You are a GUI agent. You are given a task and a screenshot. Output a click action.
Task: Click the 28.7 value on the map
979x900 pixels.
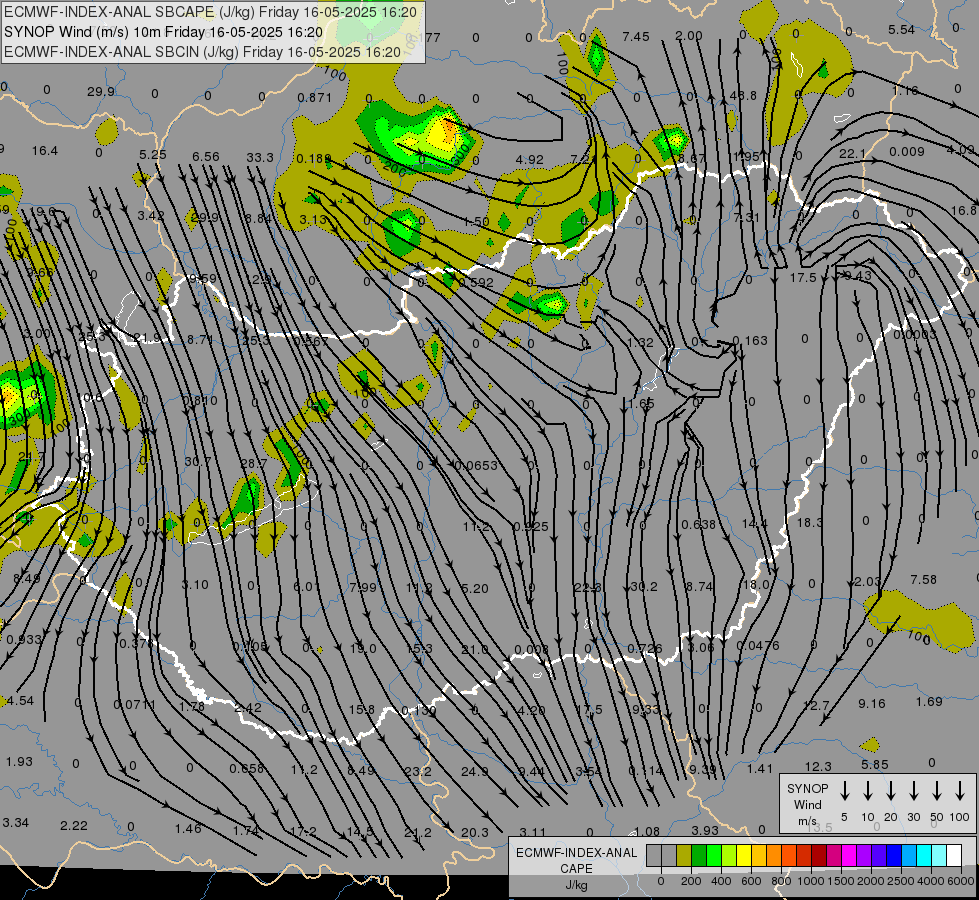[x=253, y=463]
